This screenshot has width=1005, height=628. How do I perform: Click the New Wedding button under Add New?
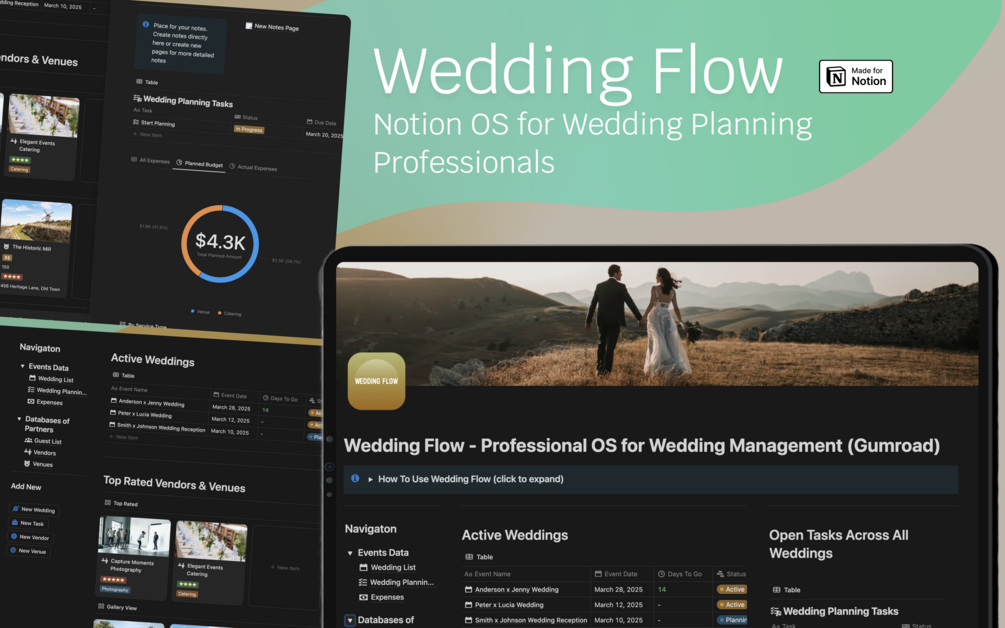(x=33, y=510)
